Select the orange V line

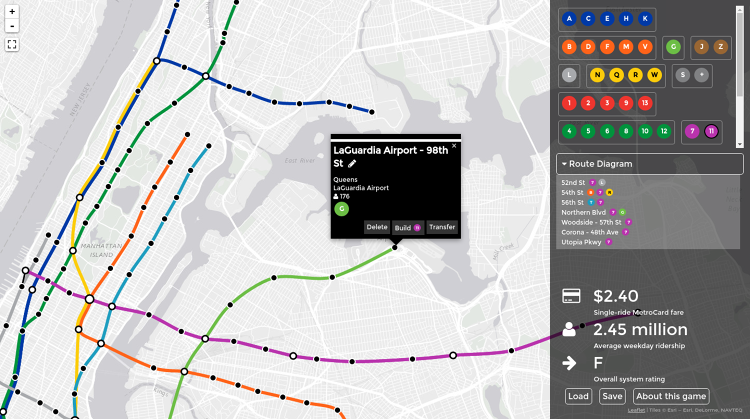click(x=645, y=47)
